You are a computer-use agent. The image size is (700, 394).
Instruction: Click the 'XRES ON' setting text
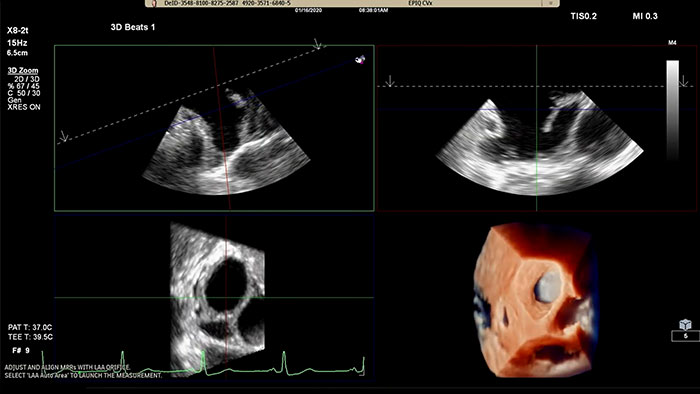pyautogui.click(x=24, y=107)
